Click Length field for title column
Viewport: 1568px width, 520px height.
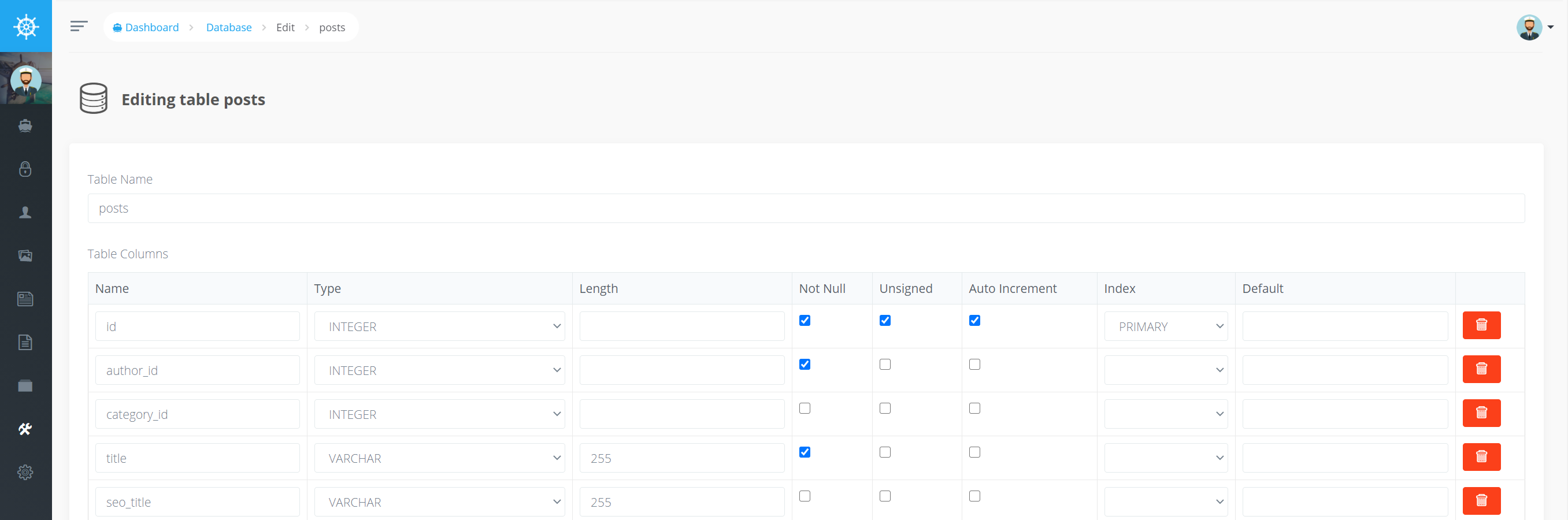pyautogui.click(x=682, y=458)
